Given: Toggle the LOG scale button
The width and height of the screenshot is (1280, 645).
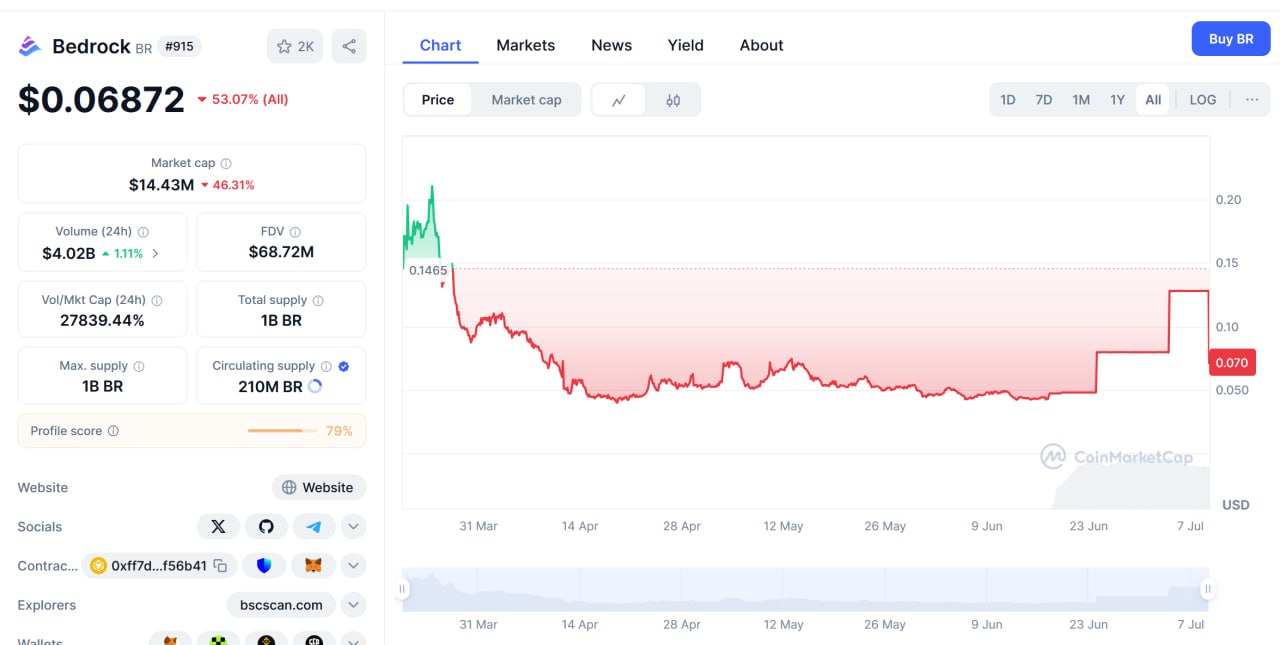Looking at the screenshot, I should pos(1203,100).
